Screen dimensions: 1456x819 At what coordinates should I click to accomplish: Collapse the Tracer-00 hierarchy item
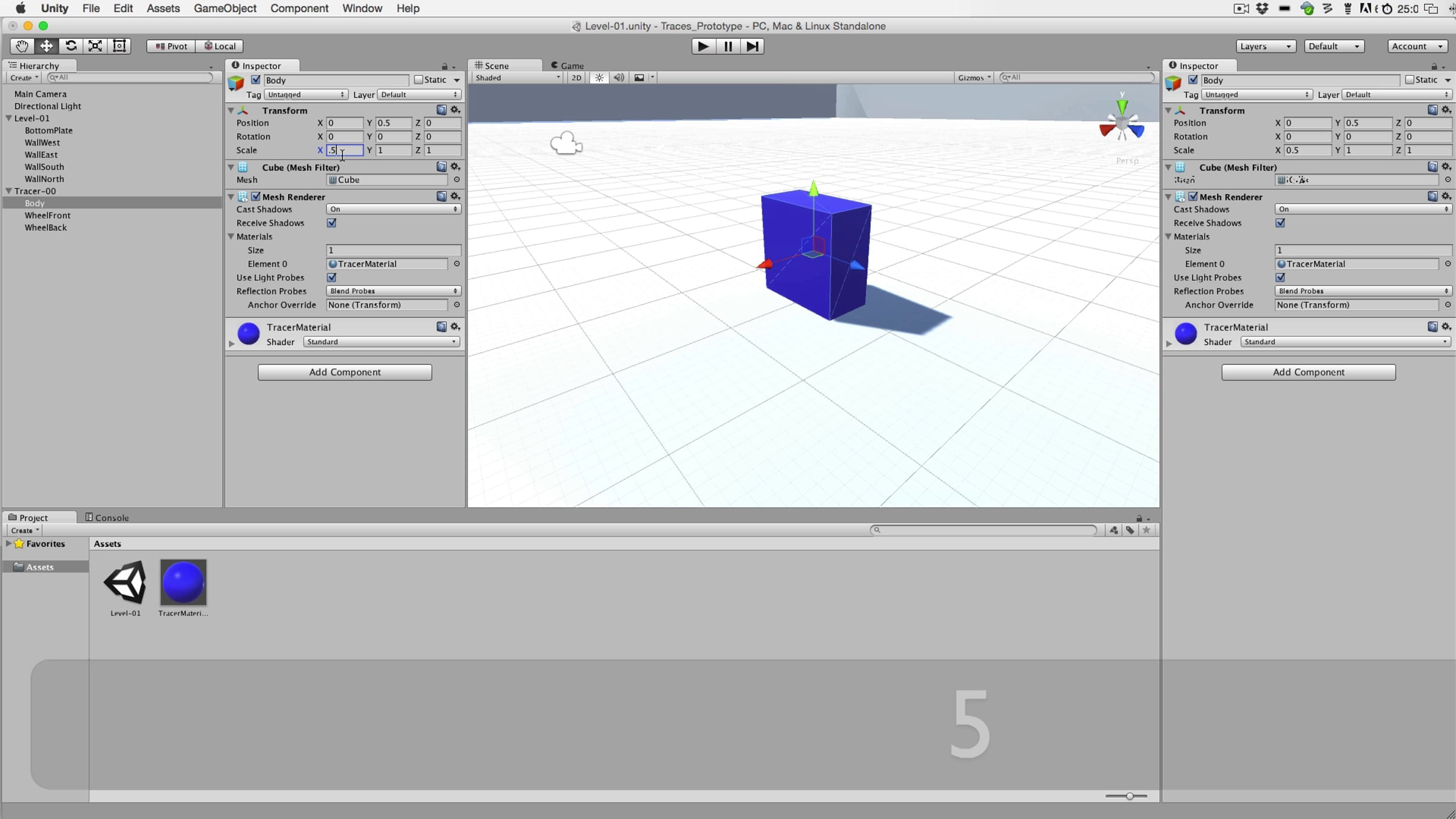point(9,191)
